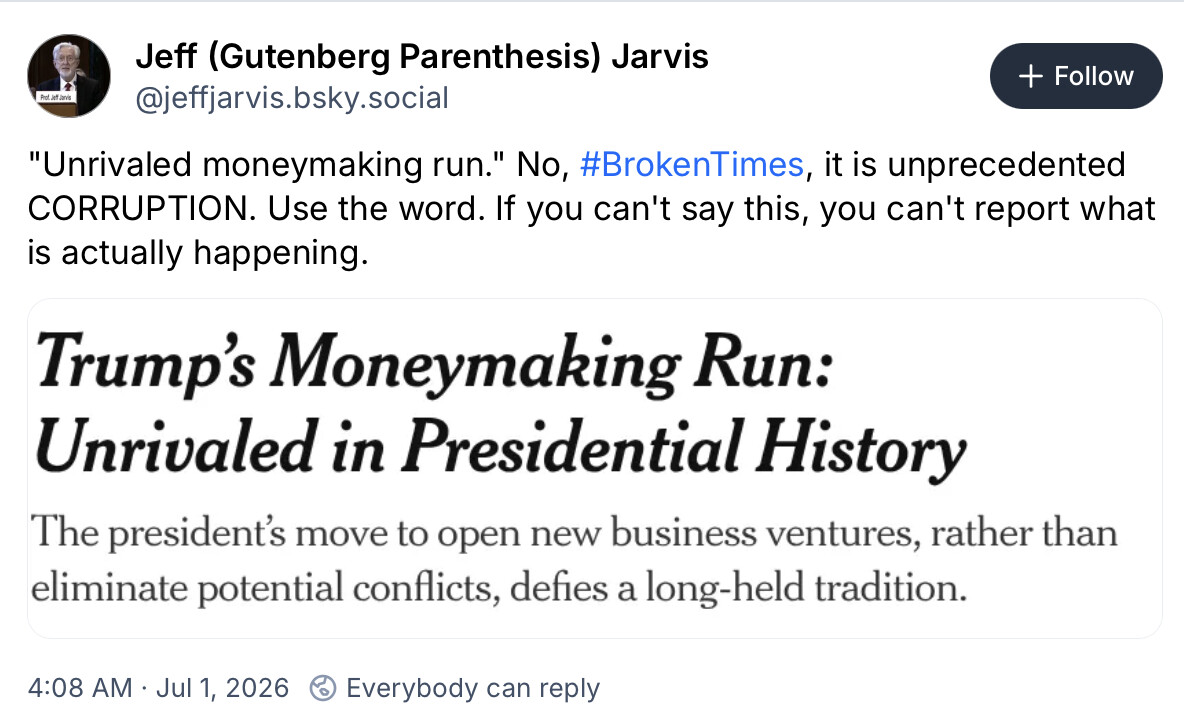
Task: Click the Jul 1, 2026 date
Action: 222,688
